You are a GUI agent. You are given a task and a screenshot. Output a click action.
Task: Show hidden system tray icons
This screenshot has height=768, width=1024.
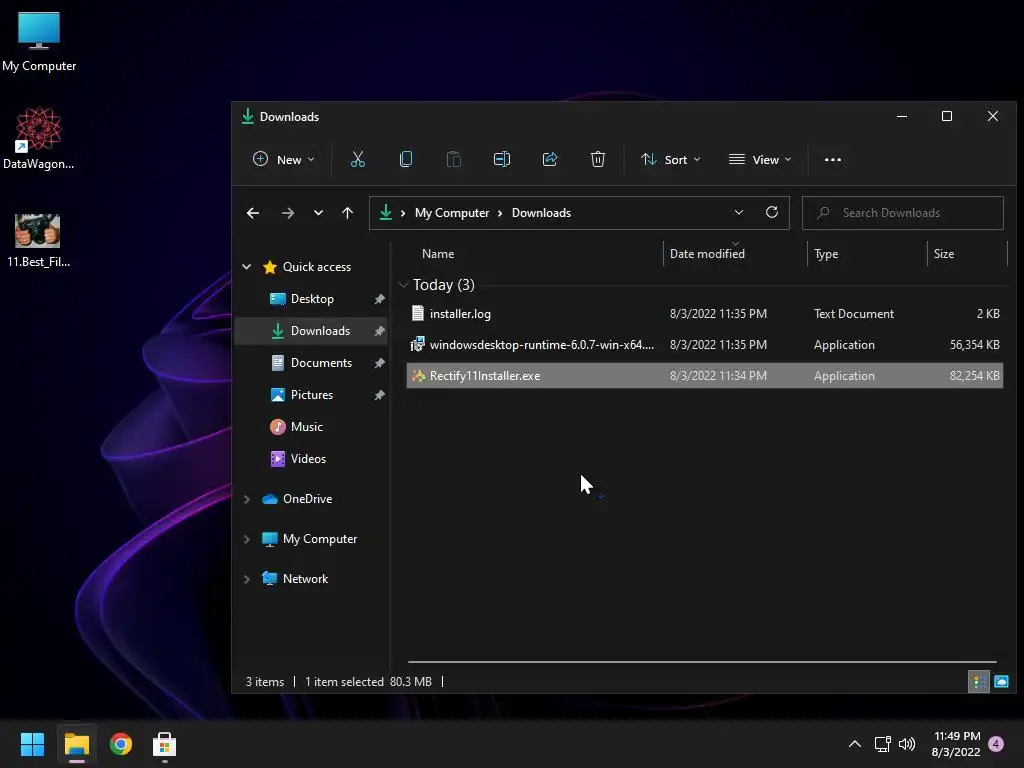[x=854, y=744]
